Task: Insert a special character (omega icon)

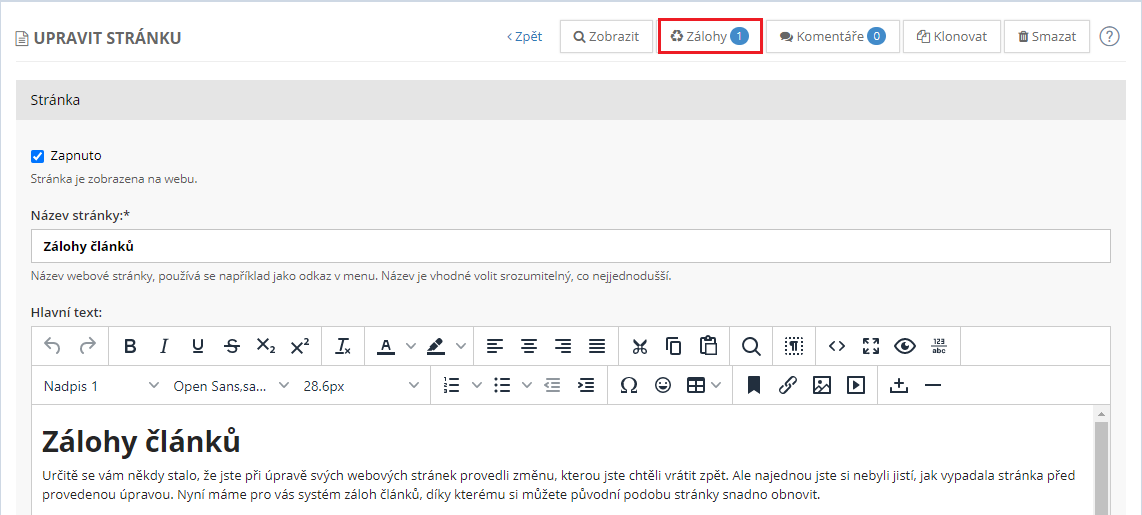Action: pos(629,385)
